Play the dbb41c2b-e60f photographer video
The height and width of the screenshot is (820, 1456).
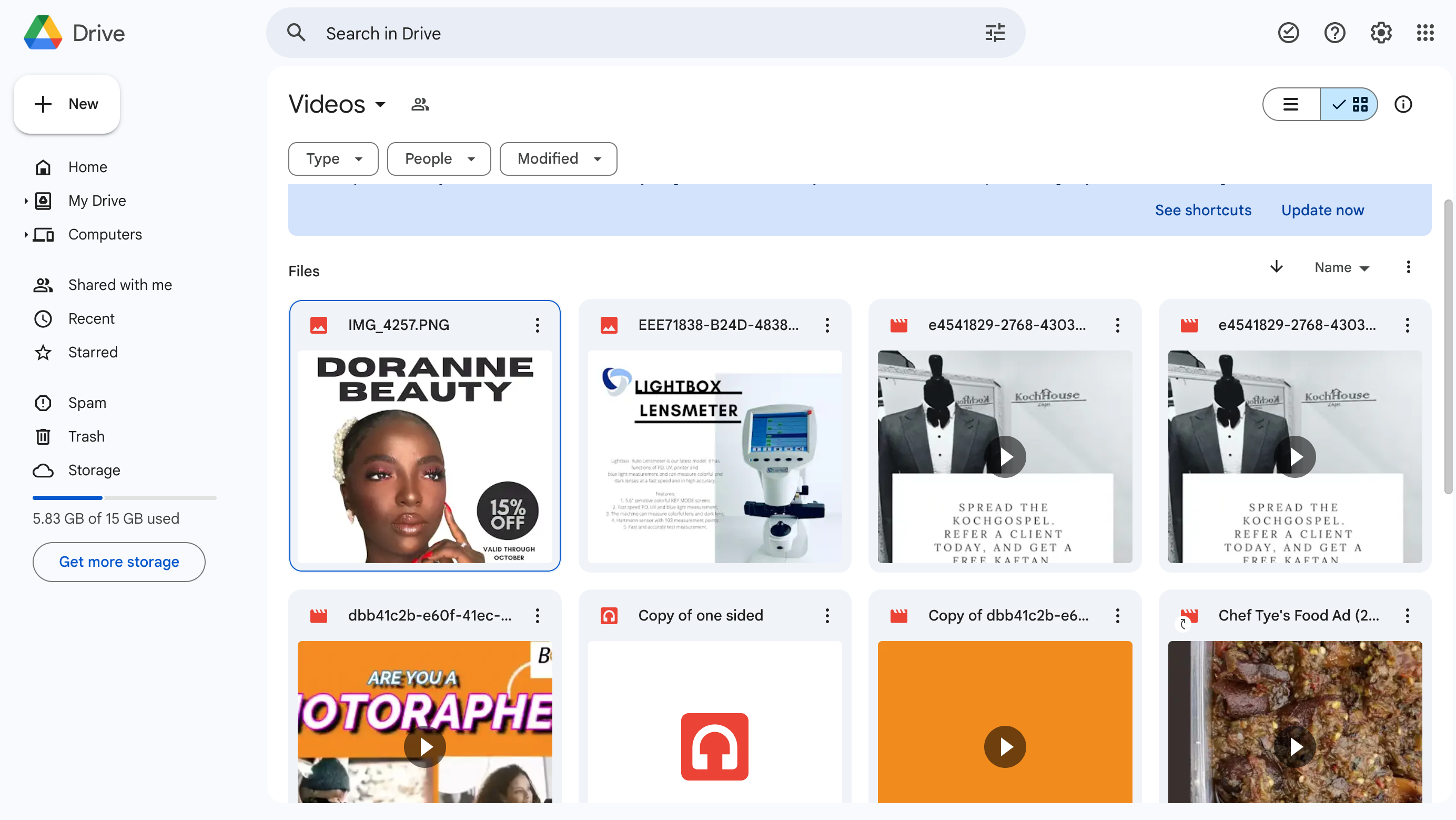[424, 747]
